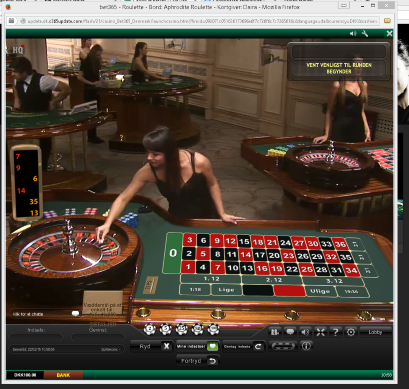Bet on the first dozen 1.12
This screenshot has width=409, height=389.
tap(211, 279)
